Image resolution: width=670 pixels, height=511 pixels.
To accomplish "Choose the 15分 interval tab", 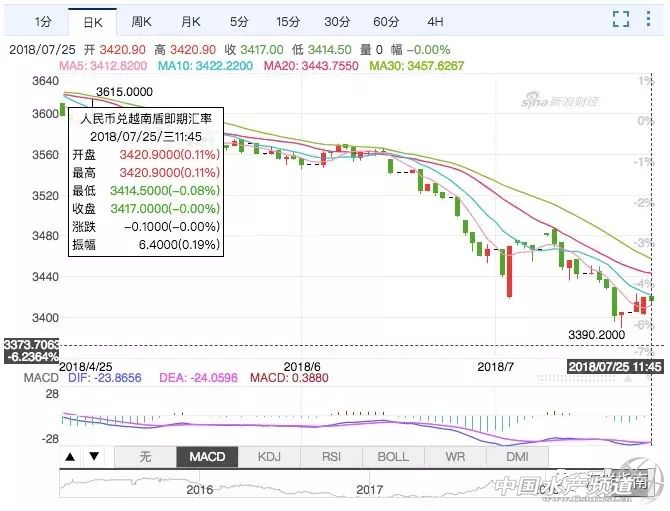I will click(287, 20).
